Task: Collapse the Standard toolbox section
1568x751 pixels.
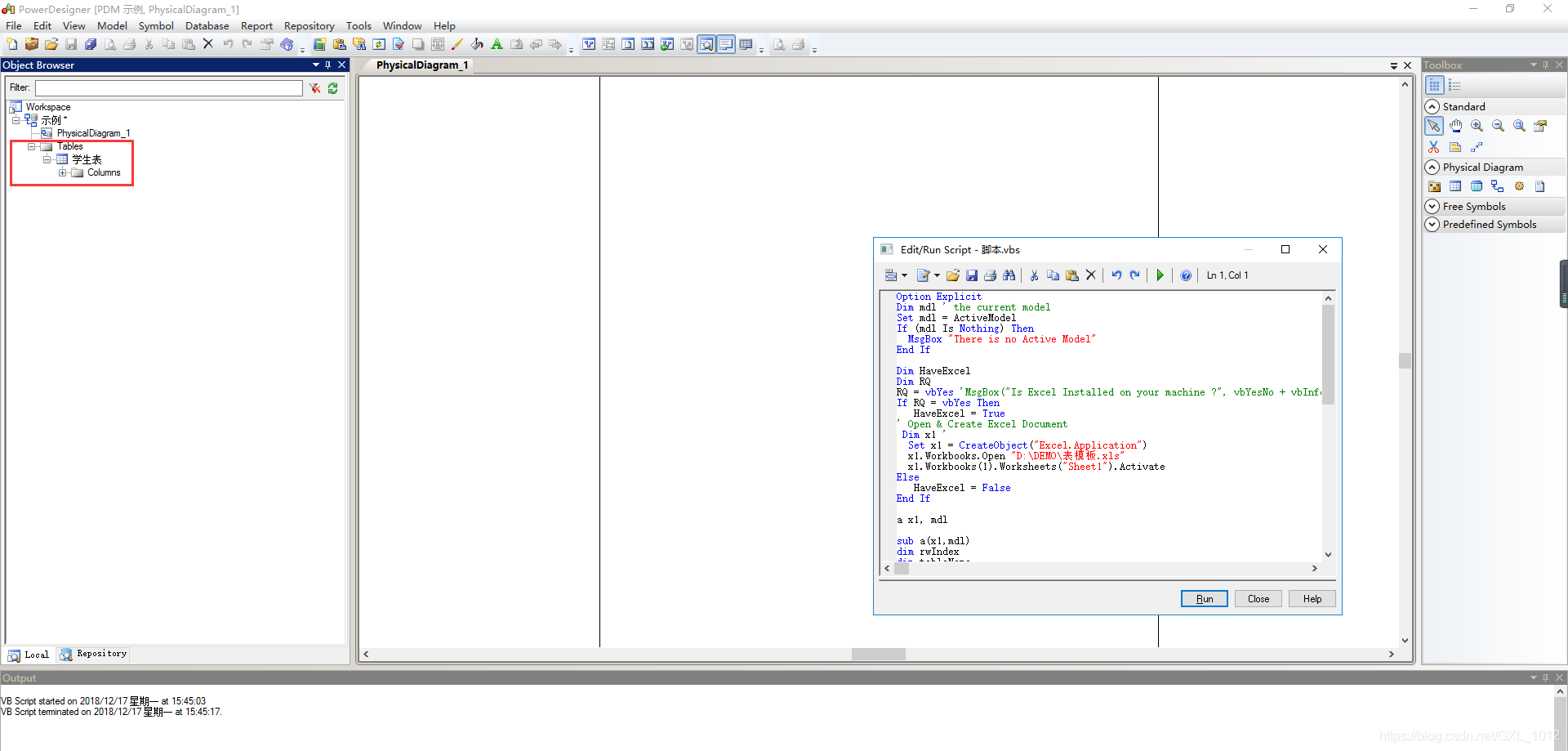Action: [1432, 107]
